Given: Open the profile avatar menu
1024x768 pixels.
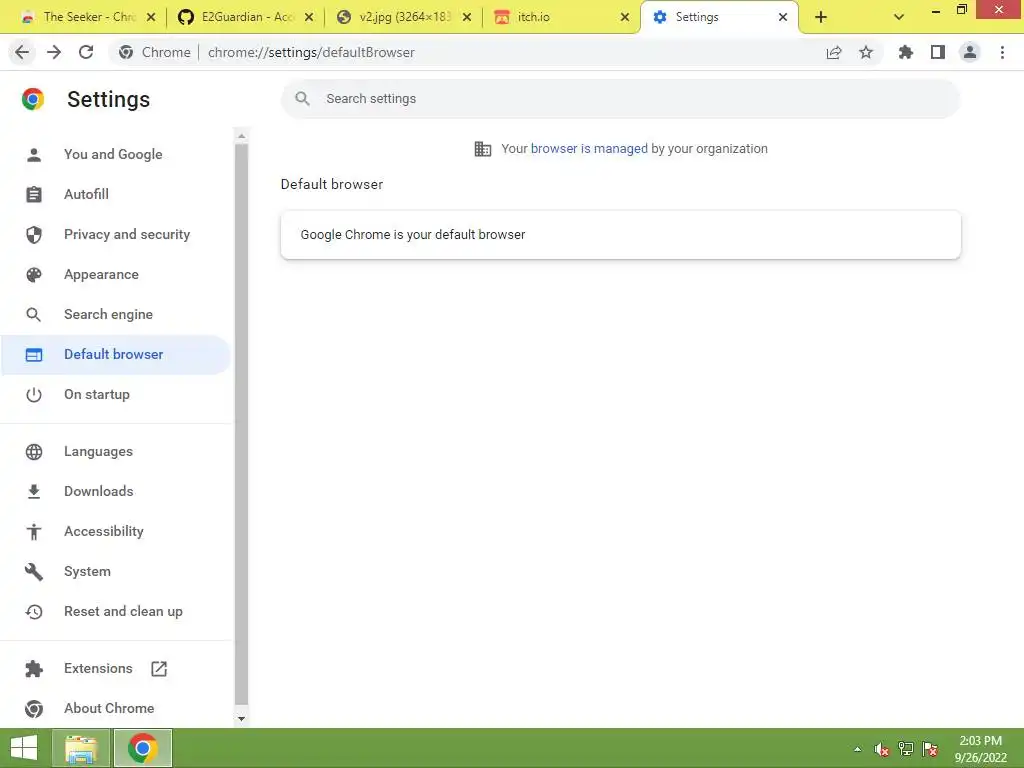Looking at the screenshot, I should point(970,52).
